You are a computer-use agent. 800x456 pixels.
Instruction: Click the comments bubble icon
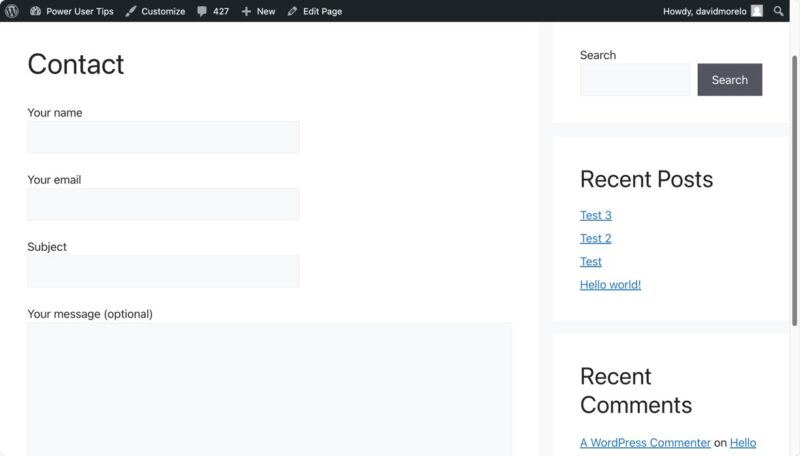pos(202,11)
